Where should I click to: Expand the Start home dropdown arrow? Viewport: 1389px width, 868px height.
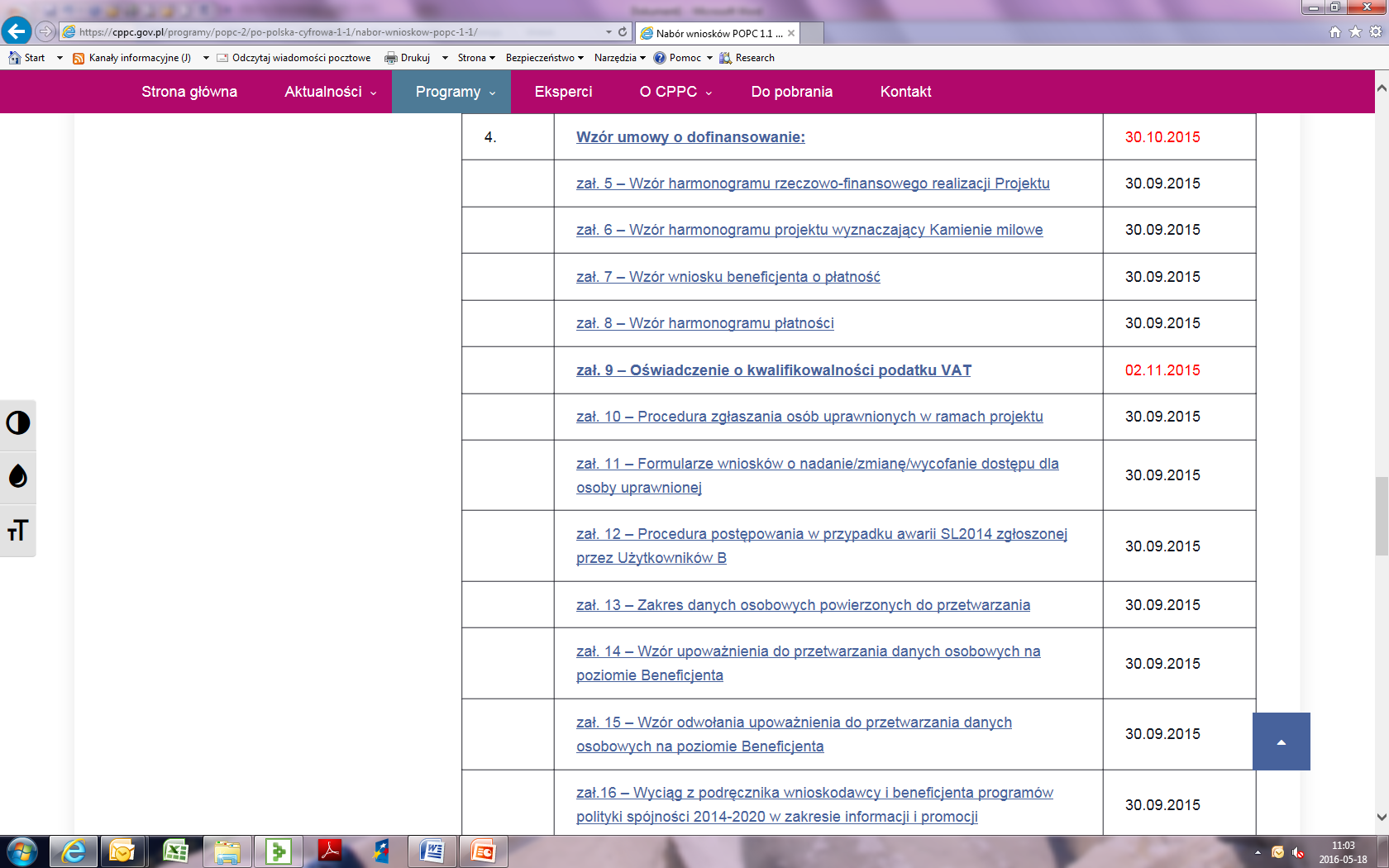click(60, 58)
